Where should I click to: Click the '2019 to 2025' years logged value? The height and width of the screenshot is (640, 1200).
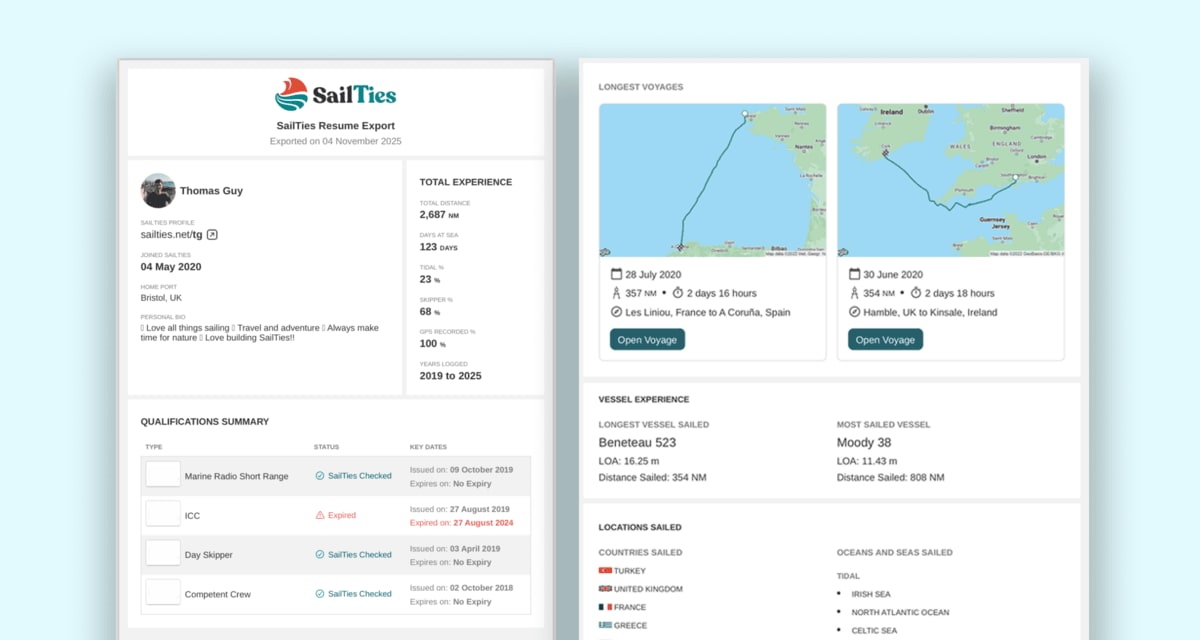(450, 376)
